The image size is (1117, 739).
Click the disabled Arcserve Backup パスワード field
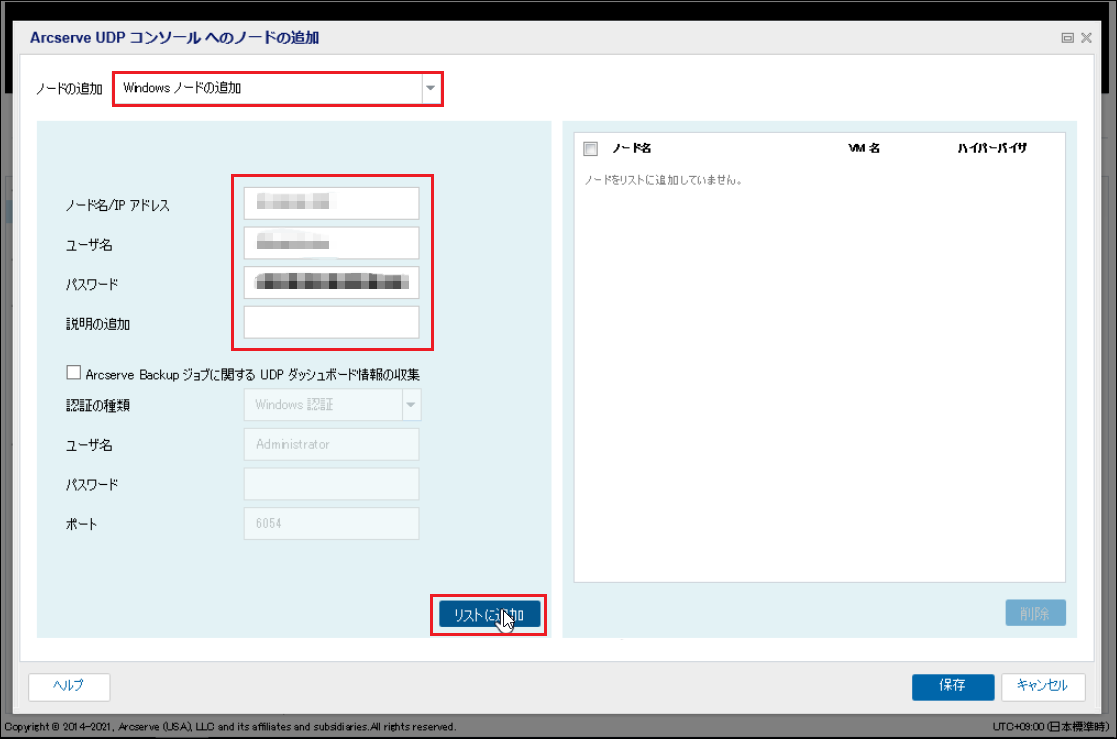pyautogui.click(x=331, y=485)
